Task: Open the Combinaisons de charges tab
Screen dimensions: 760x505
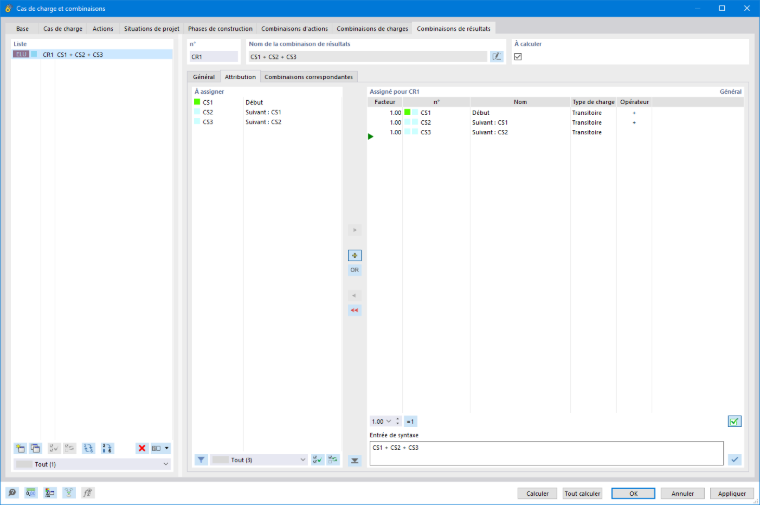Action: [x=372, y=29]
